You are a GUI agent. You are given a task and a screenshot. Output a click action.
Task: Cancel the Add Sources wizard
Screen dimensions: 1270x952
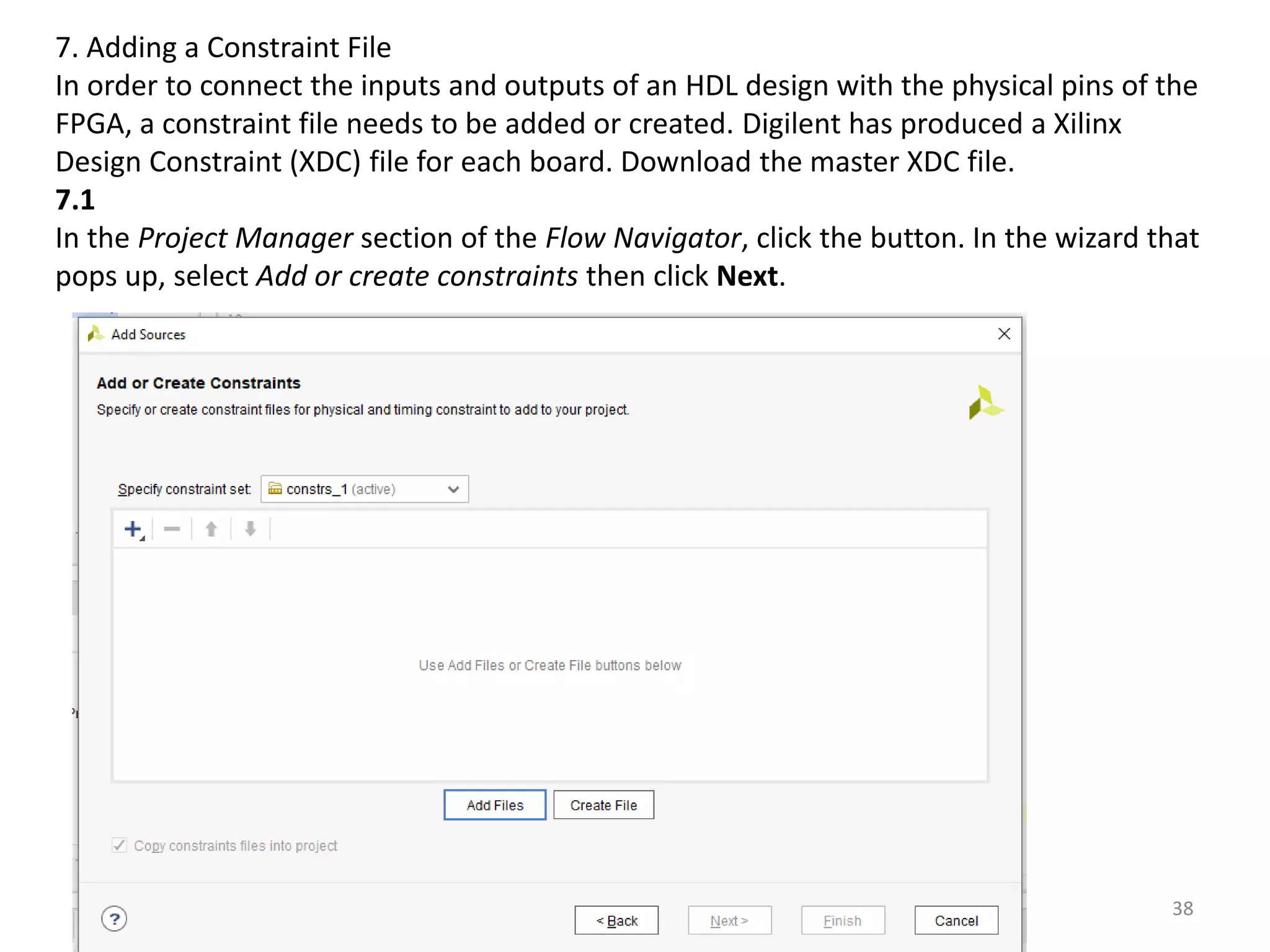coord(956,920)
